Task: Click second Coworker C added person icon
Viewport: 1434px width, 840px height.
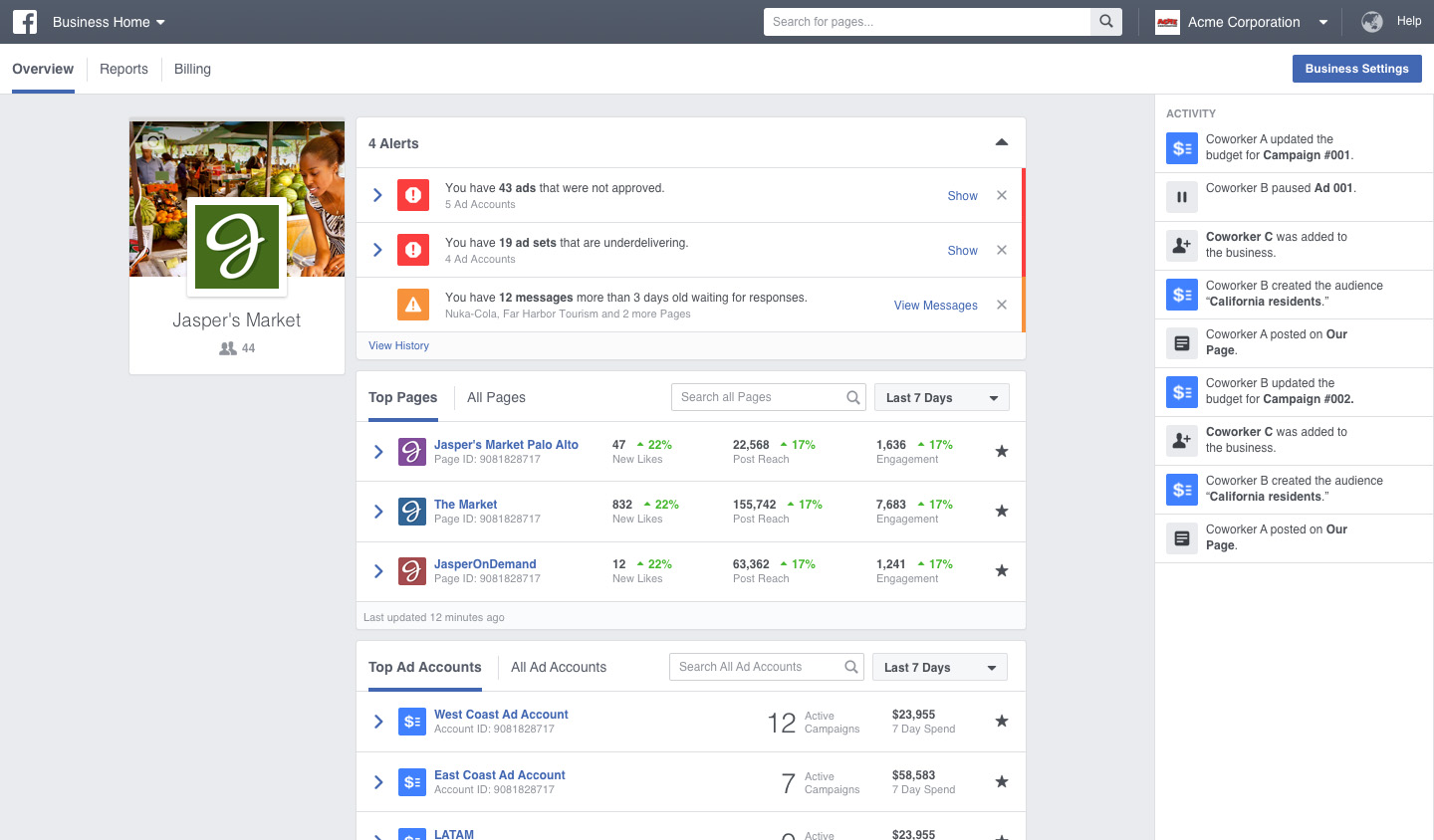Action: (x=1182, y=441)
